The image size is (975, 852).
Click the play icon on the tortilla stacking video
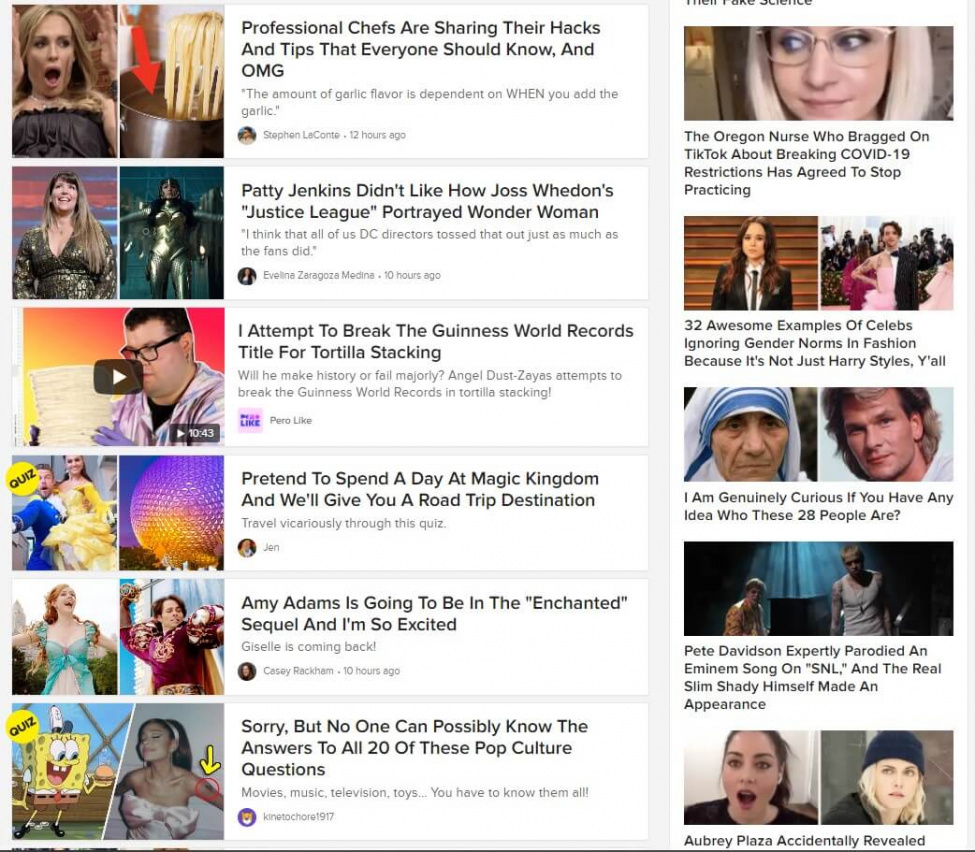[x=117, y=376]
